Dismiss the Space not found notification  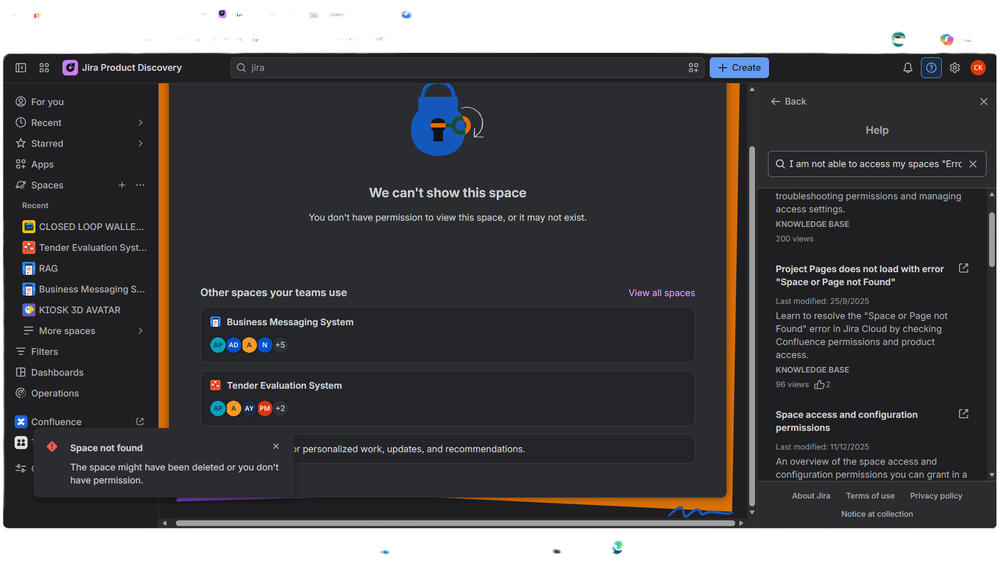tap(276, 446)
